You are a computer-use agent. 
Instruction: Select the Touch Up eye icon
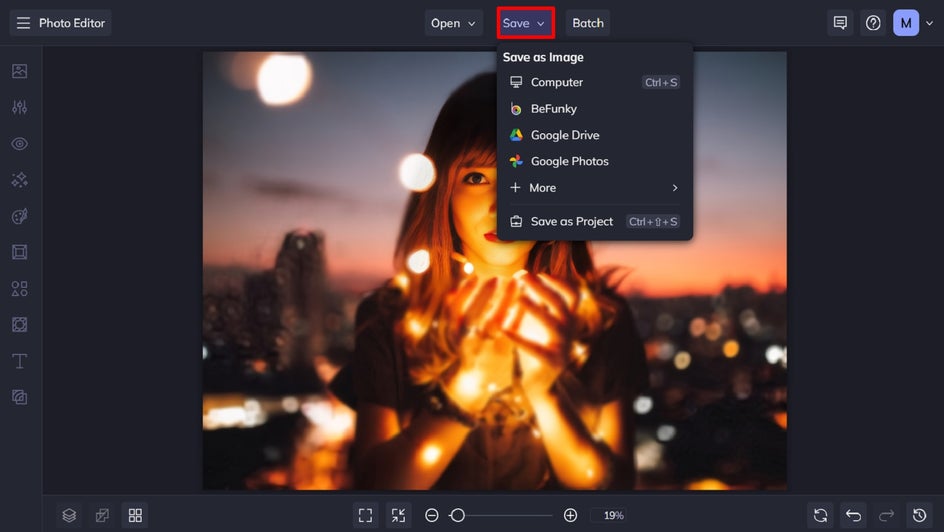pos(19,144)
